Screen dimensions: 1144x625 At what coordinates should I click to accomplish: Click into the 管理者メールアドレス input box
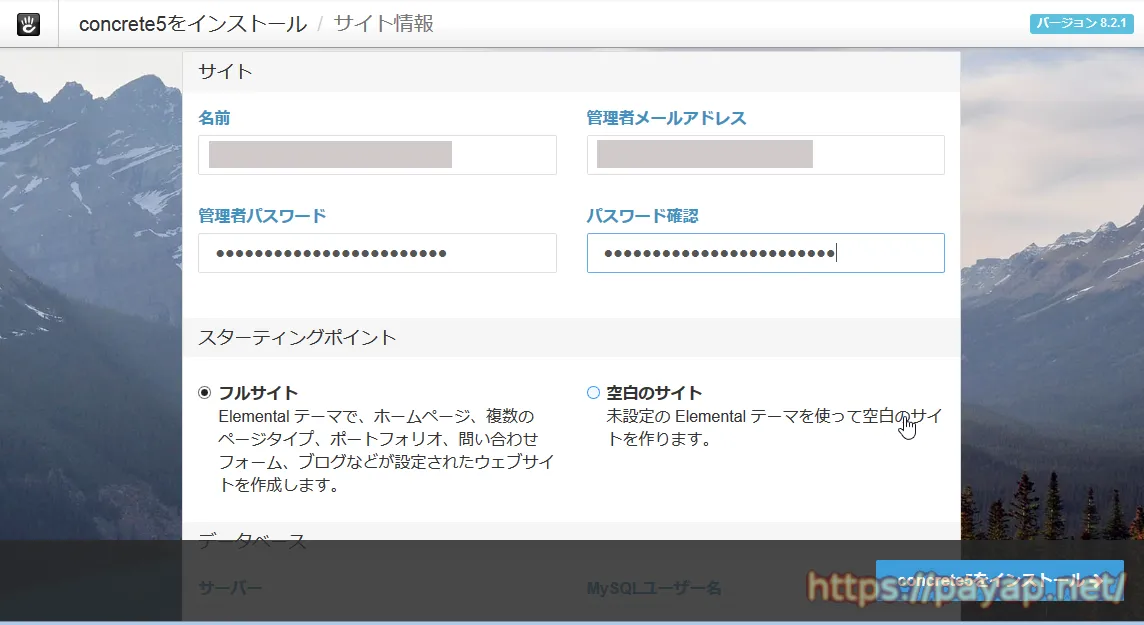[x=765, y=155]
